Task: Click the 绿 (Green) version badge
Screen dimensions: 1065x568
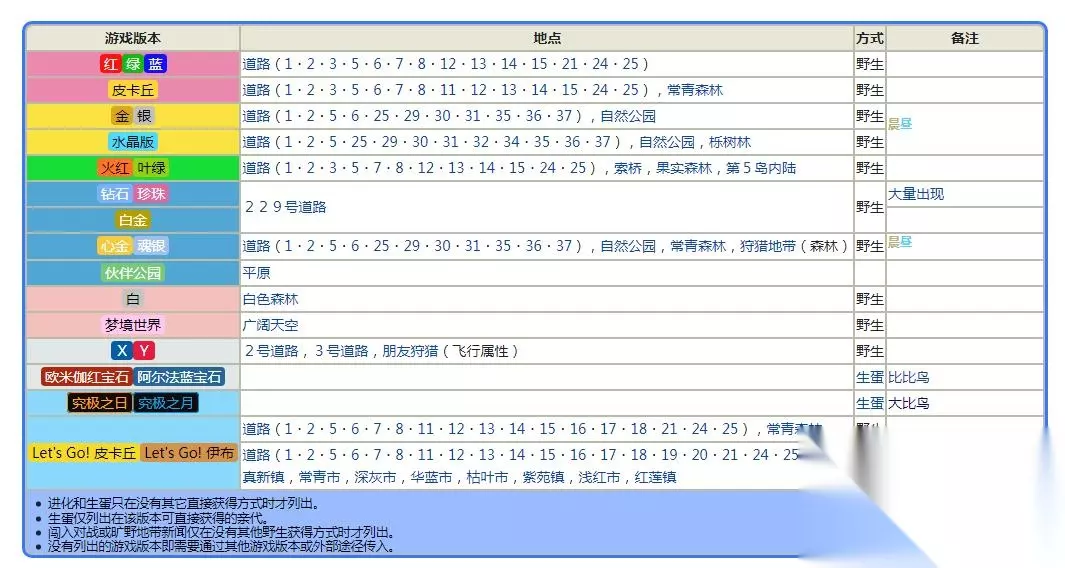Action: pyautogui.click(x=132, y=64)
